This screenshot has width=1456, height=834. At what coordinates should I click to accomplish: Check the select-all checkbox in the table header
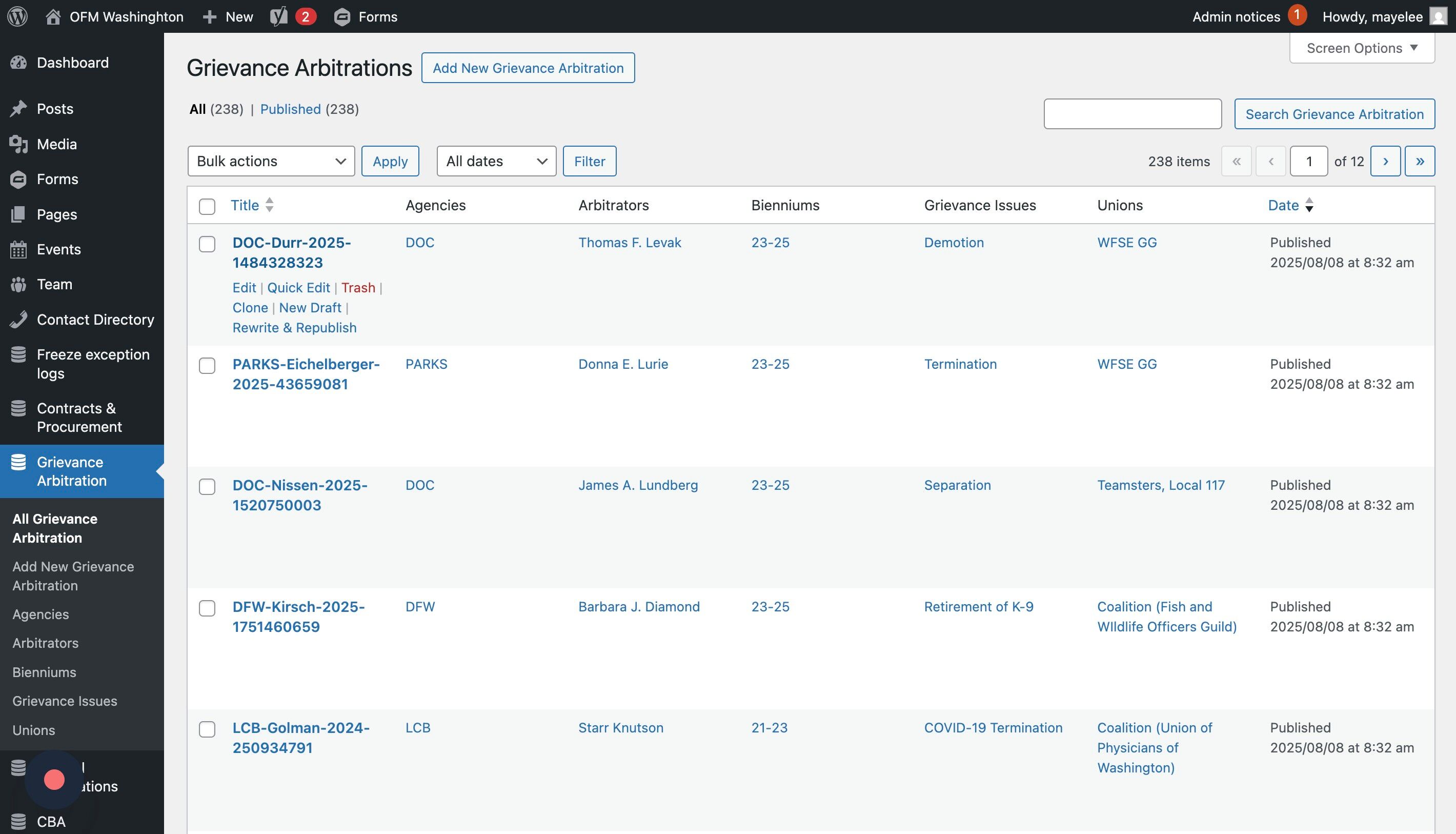(x=207, y=206)
